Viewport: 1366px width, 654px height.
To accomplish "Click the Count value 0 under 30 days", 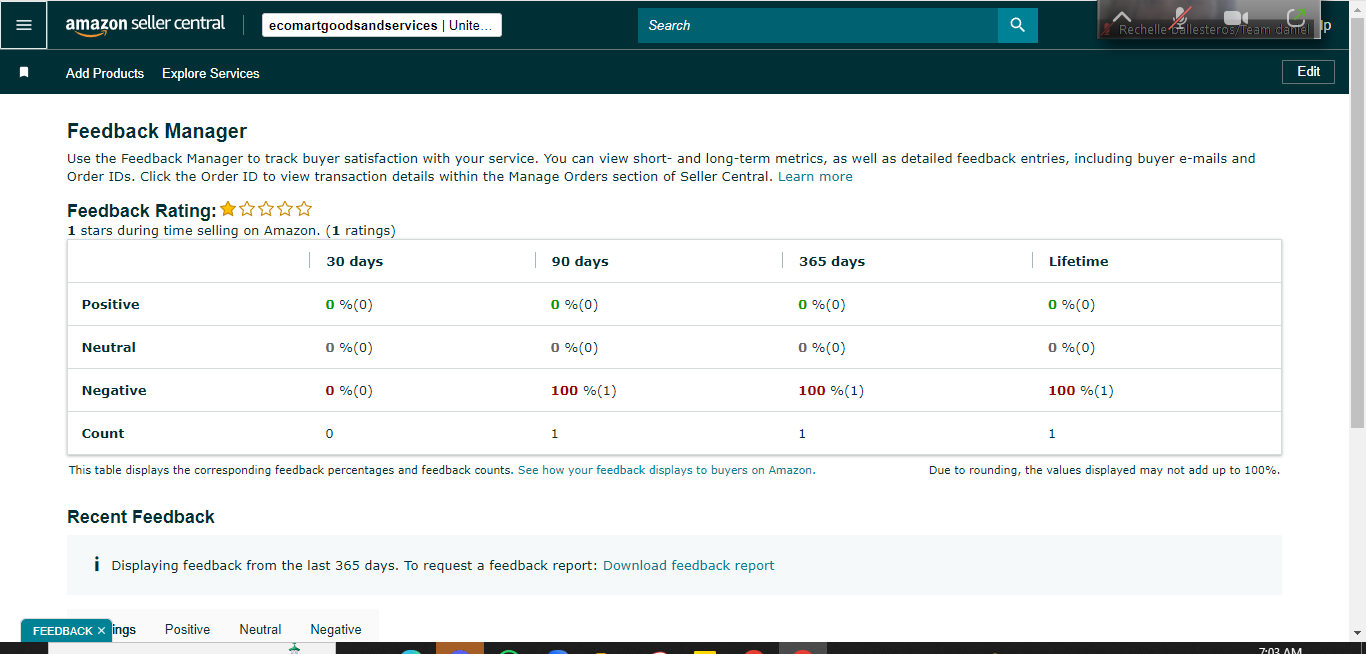I will tap(330, 433).
